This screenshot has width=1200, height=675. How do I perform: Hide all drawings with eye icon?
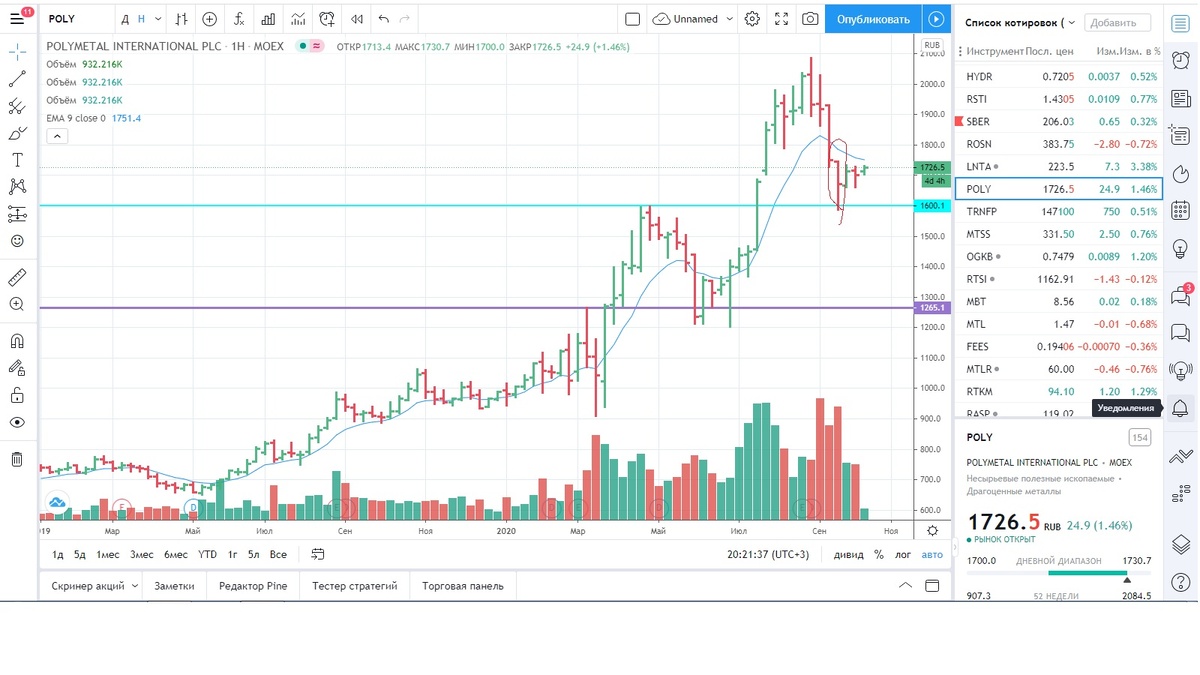coord(17,422)
